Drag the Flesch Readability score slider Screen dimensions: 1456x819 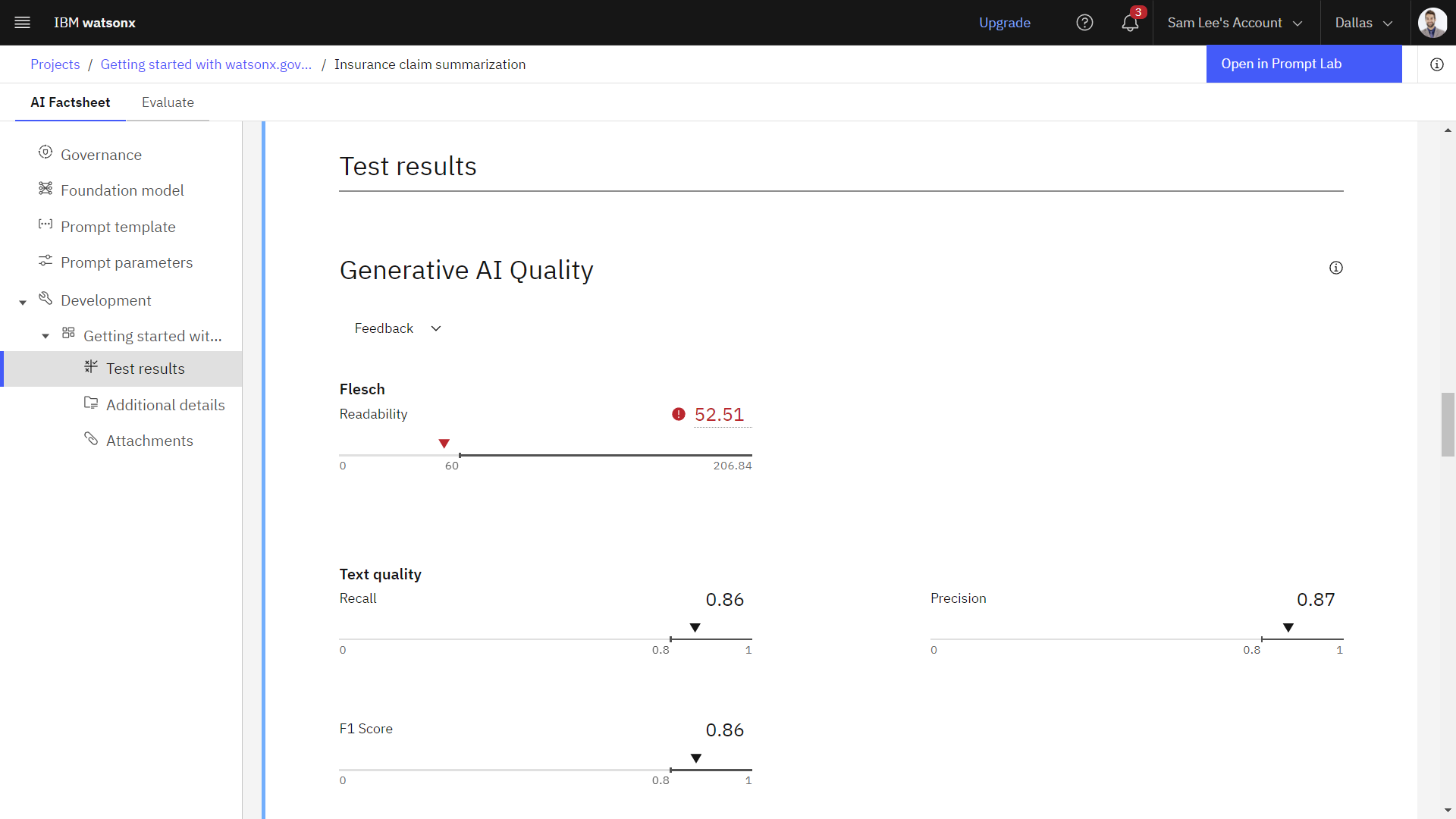point(444,444)
